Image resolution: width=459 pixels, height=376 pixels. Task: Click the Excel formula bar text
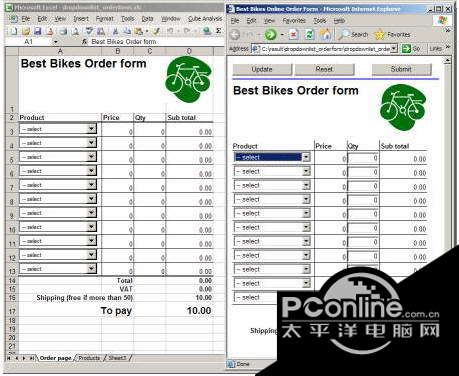124,42
